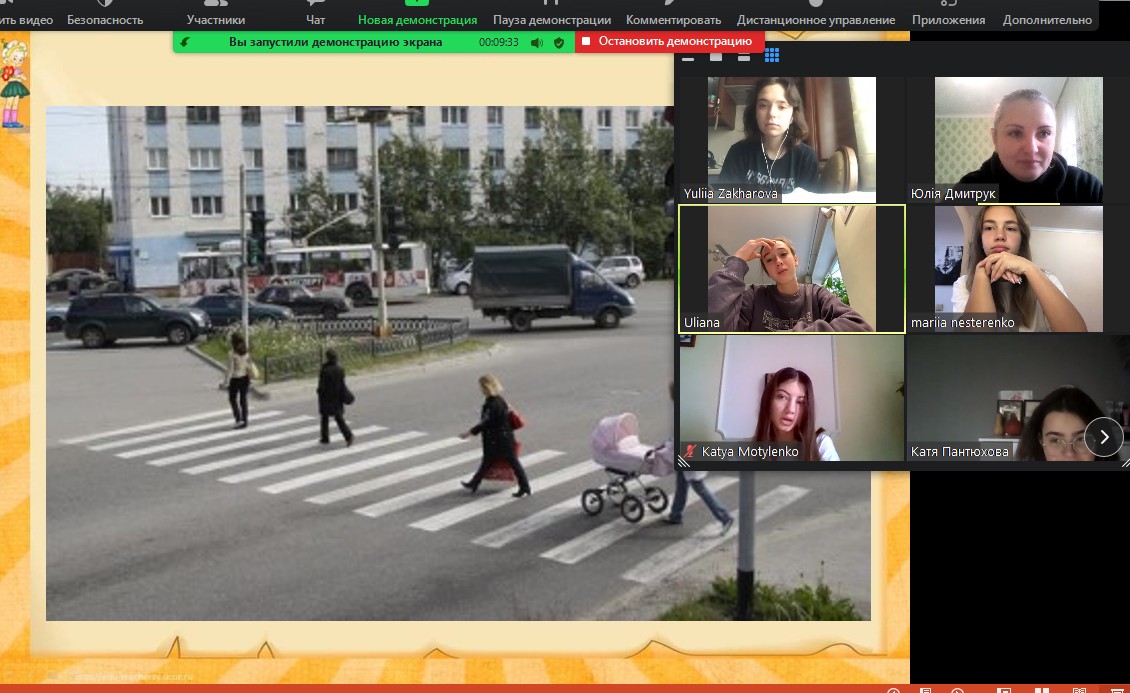This screenshot has height=693, width=1130.
Task: Click the "Вы запустили демонстрацию экрана" status bar
Action: tap(335, 42)
